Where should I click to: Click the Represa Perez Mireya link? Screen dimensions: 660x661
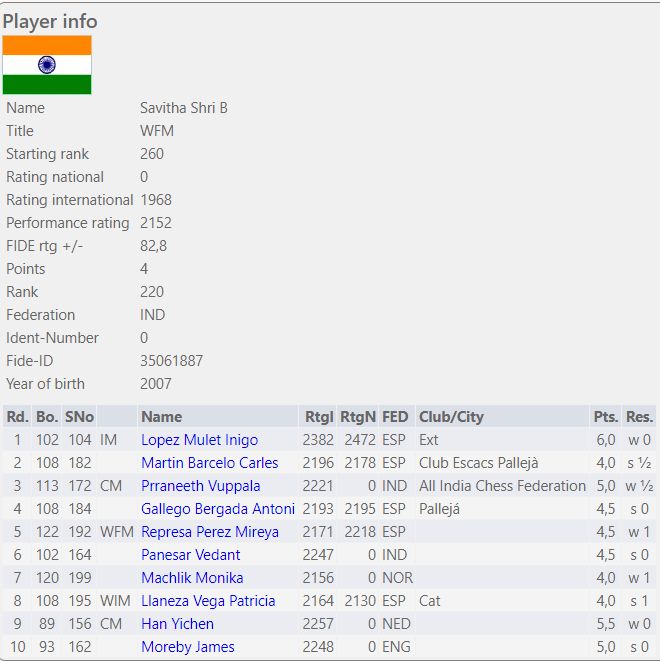pos(209,532)
